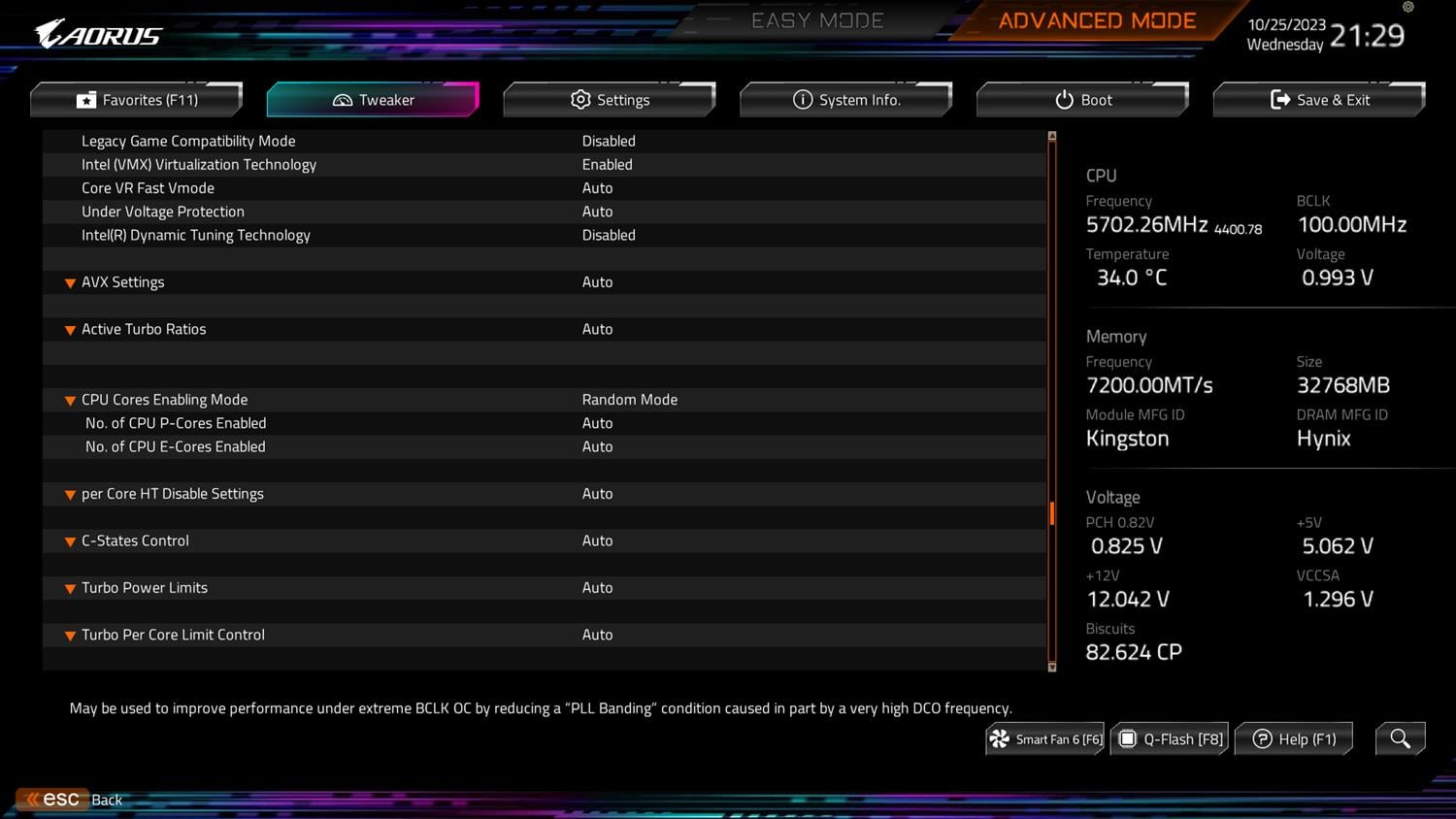Image resolution: width=1456 pixels, height=819 pixels.
Task: Toggle Legacy Game Compatibility Mode Disabled value
Action: [x=609, y=142]
